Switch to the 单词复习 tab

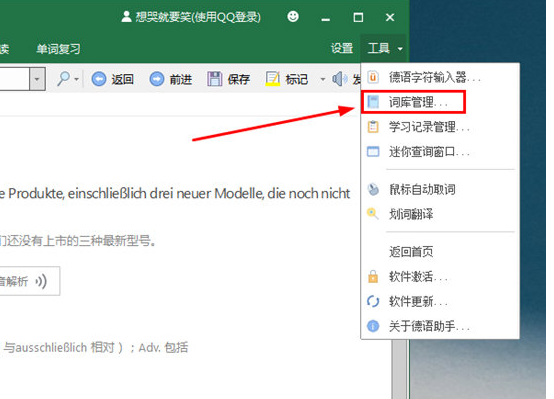[58, 49]
